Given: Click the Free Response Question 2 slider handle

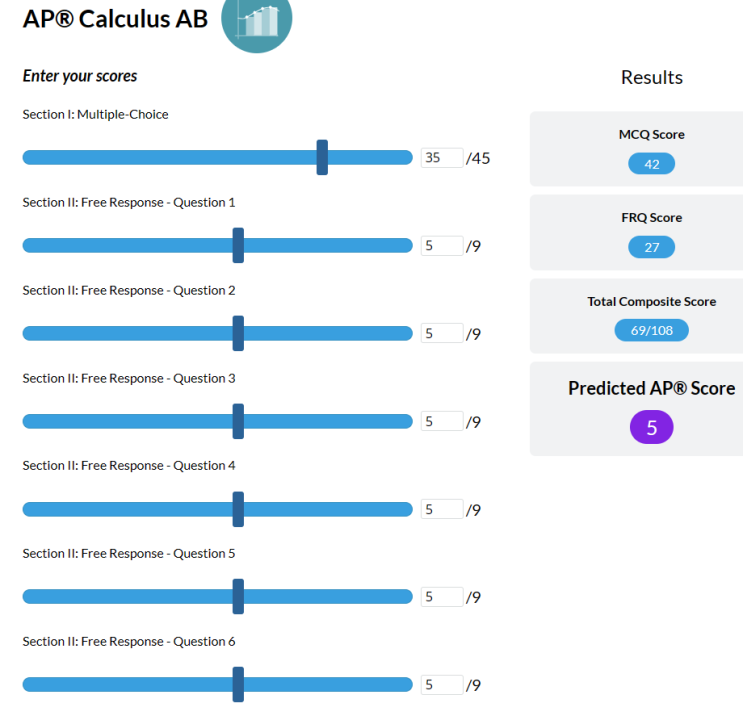Looking at the screenshot, I should [x=238, y=333].
